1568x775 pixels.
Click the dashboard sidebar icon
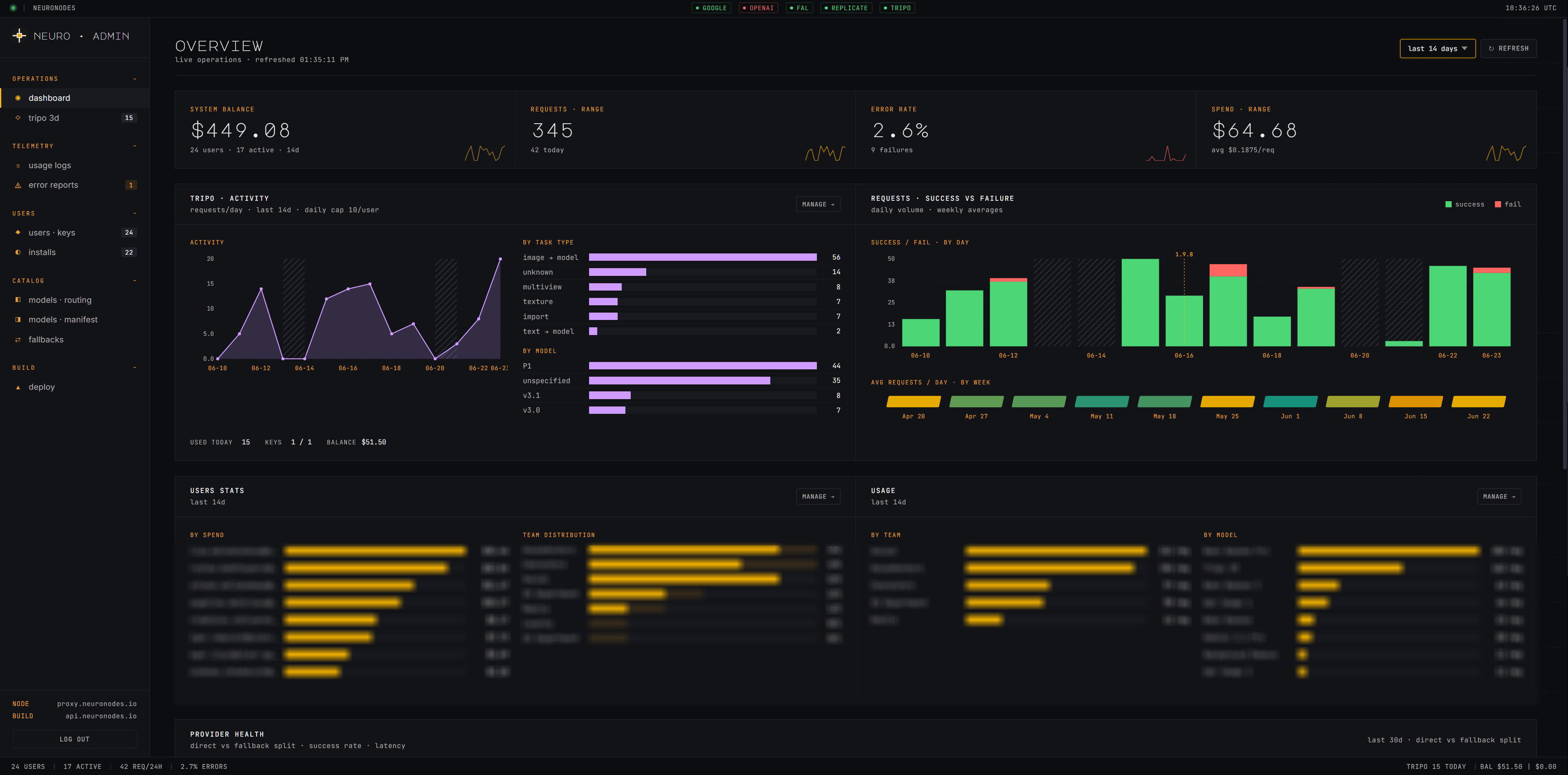coord(18,98)
